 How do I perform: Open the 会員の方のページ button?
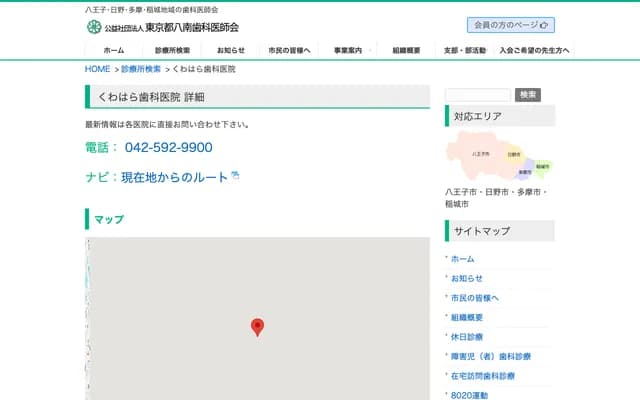[510, 25]
